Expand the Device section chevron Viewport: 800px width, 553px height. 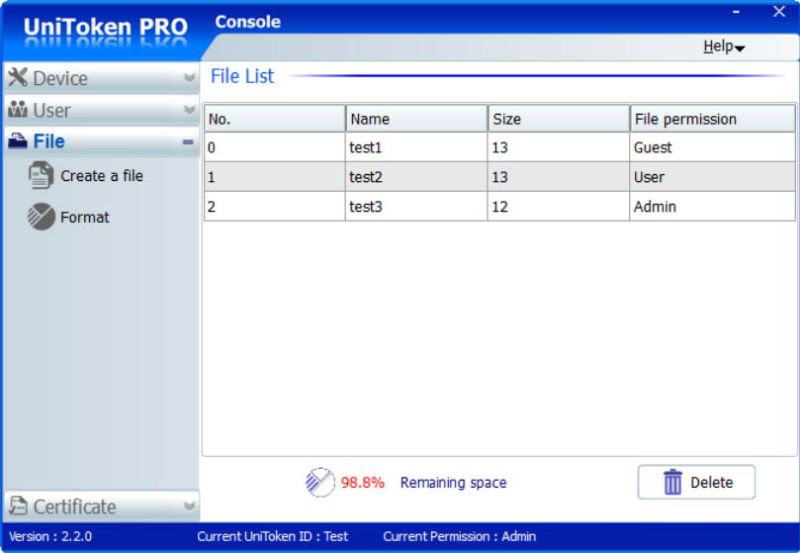(x=189, y=78)
